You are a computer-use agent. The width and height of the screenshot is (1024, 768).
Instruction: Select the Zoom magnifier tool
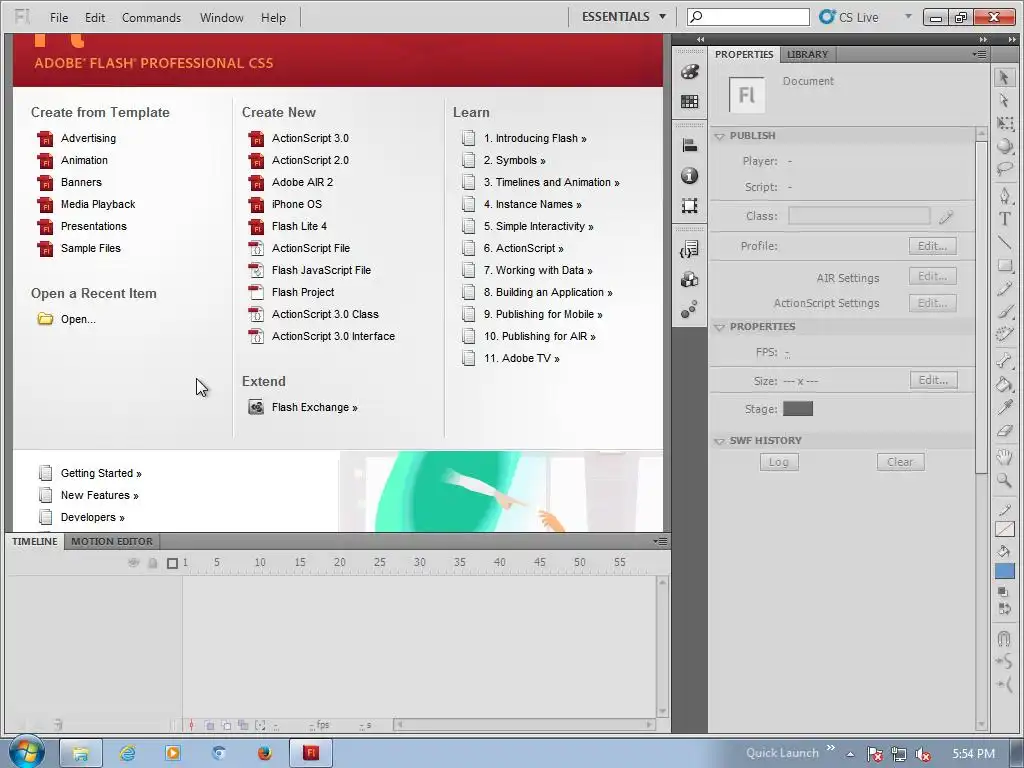tap(1004, 481)
